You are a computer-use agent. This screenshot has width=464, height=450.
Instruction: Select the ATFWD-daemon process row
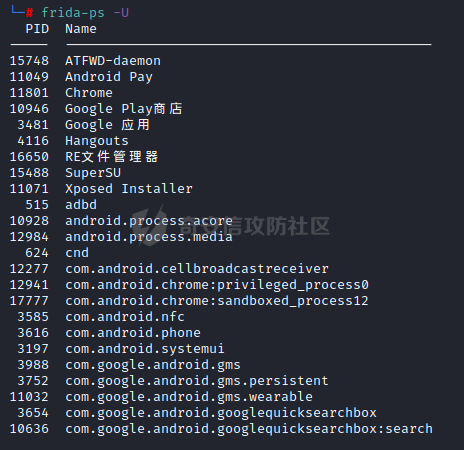coord(85,61)
